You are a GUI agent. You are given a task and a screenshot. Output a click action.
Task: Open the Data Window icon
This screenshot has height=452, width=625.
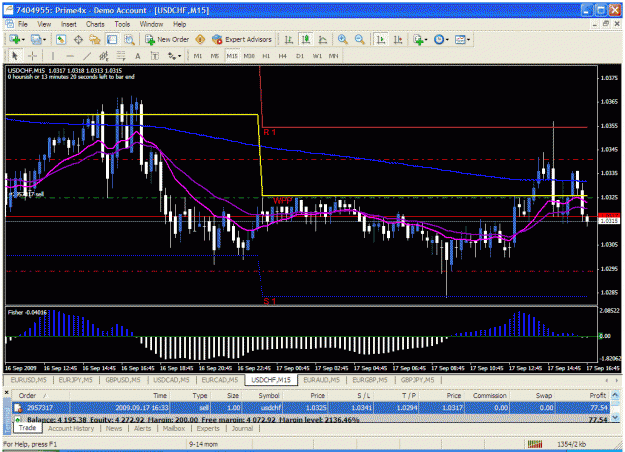tap(78, 39)
